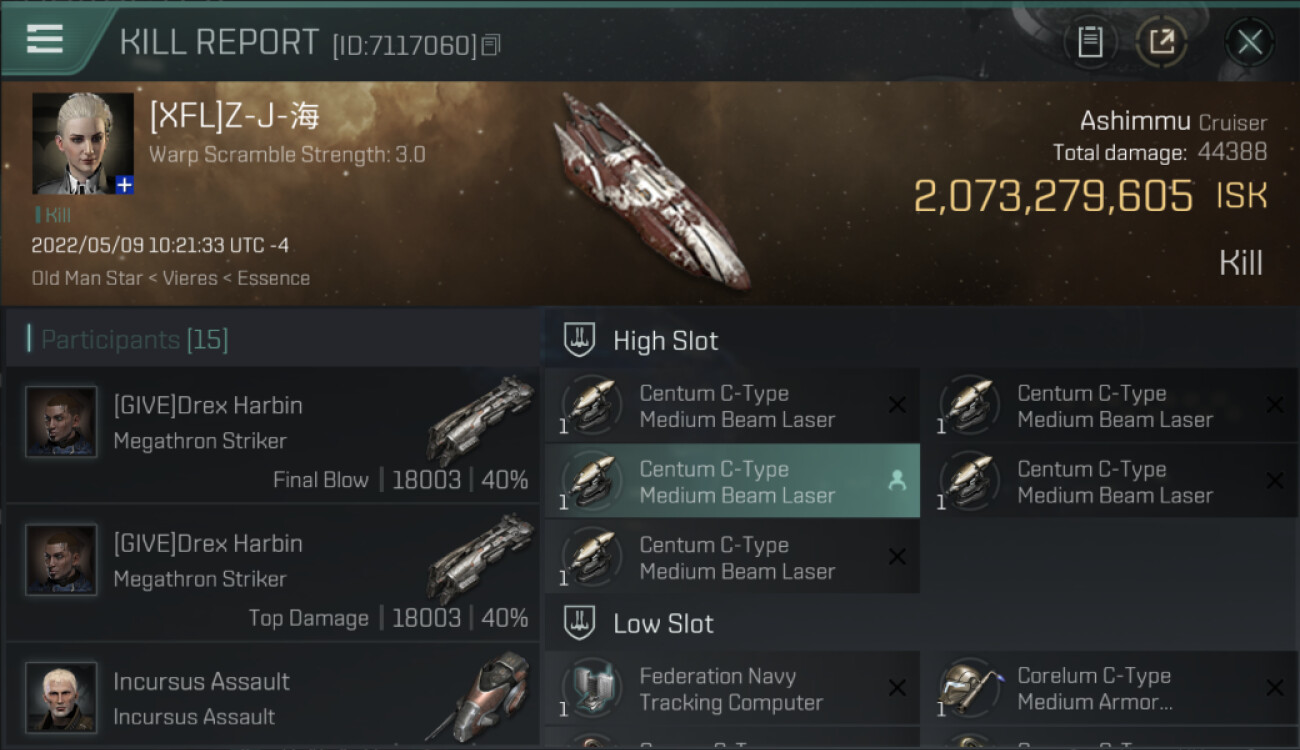Select the highlighted Centum C-Type Beam Laser
Screen dimensions: 1300x750
tap(736, 481)
